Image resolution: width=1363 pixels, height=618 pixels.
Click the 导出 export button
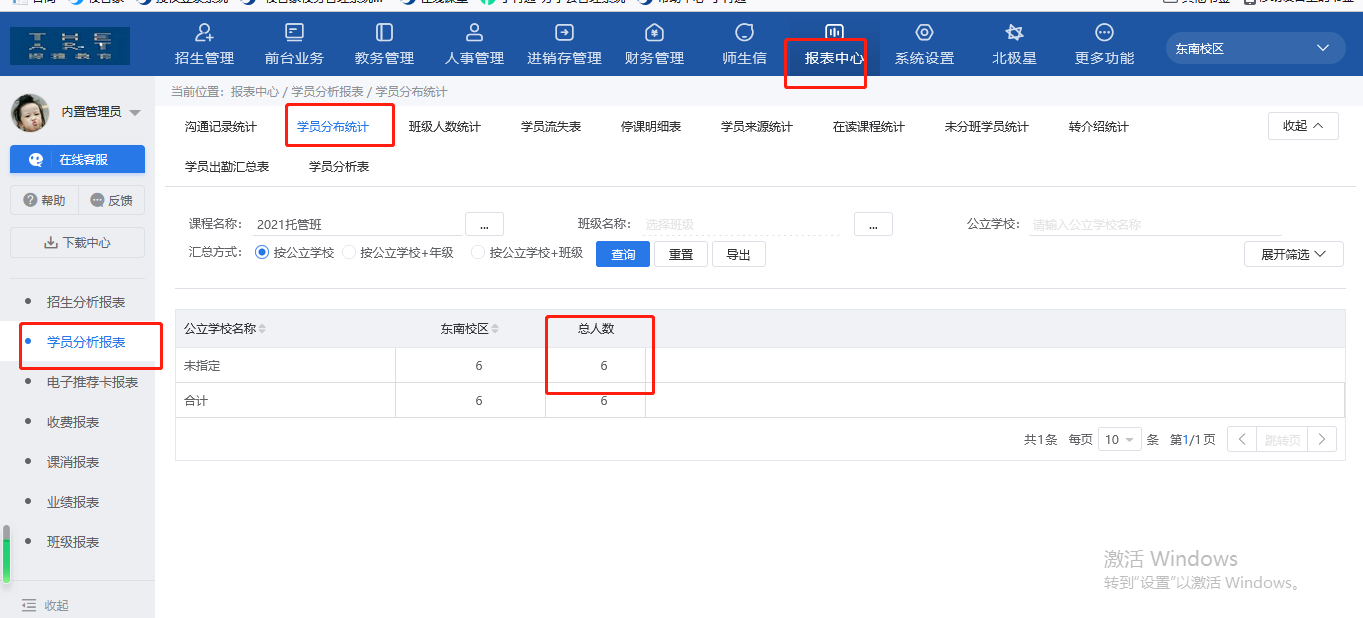[x=739, y=254]
